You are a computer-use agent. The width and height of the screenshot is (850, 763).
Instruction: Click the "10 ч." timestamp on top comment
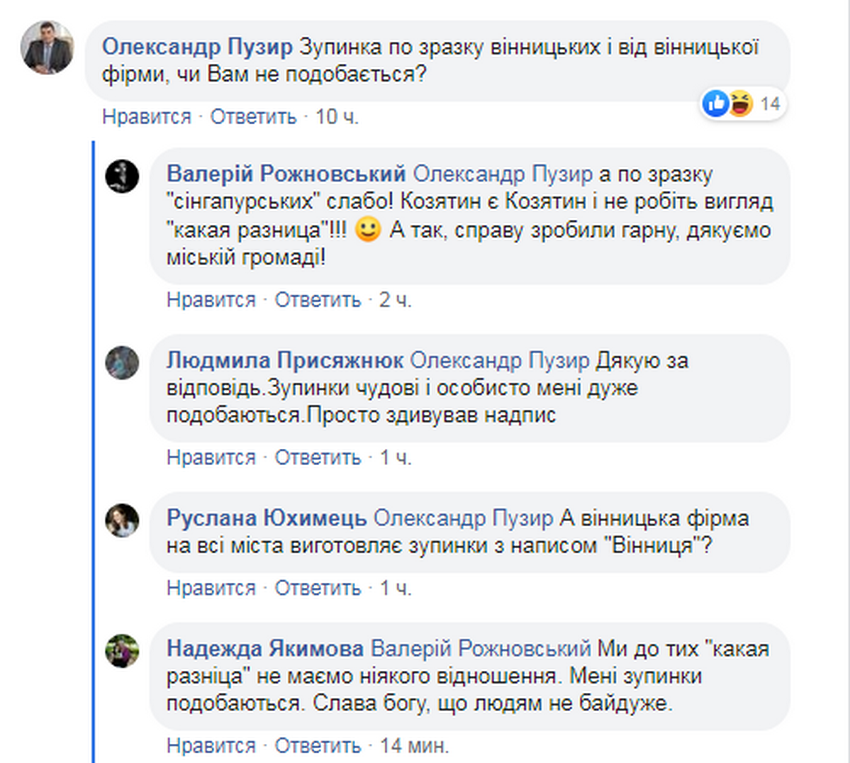337,117
